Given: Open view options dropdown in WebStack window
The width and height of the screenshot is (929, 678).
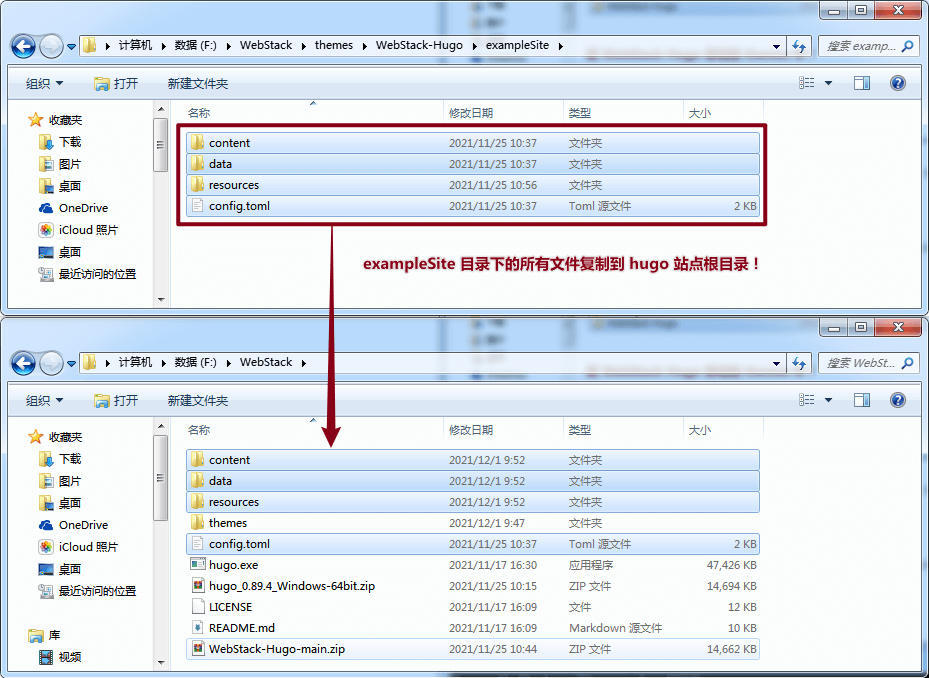Looking at the screenshot, I should pyautogui.click(x=828, y=400).
